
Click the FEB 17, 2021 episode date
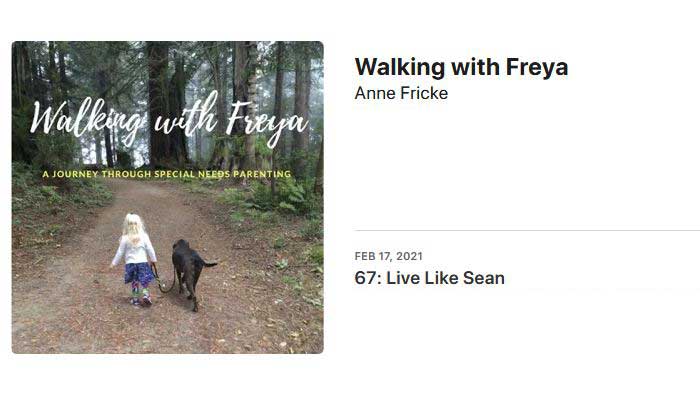coord(388,256)
